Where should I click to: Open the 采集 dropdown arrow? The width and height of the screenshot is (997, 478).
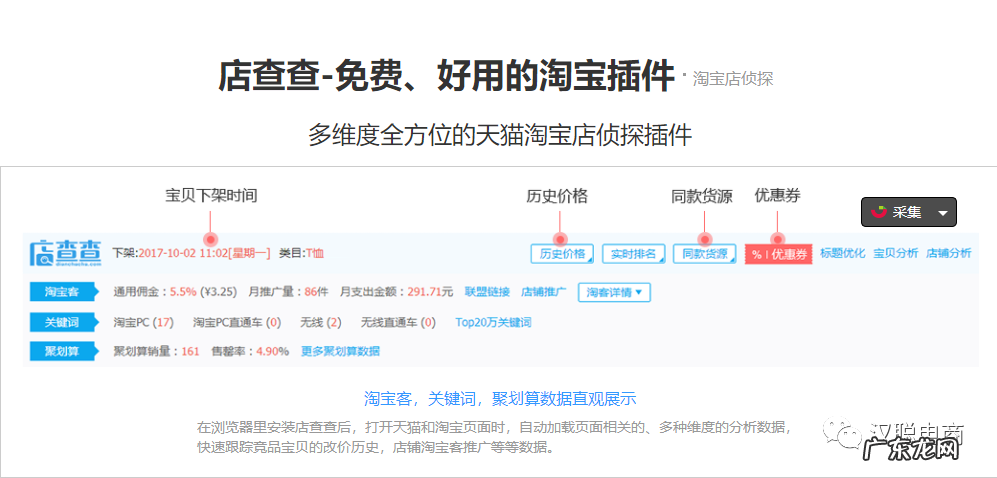point(943,212)
